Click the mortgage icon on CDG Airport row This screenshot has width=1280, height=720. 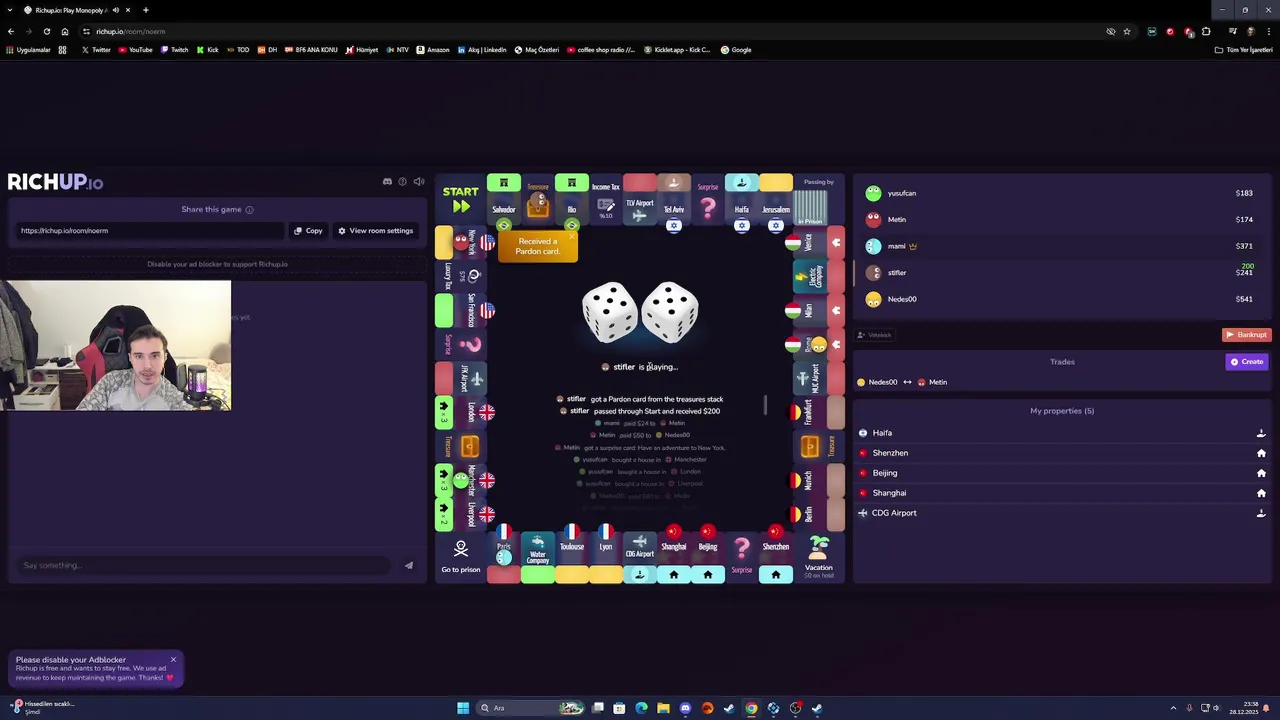pyautogui.click(x=1261, y=513)
